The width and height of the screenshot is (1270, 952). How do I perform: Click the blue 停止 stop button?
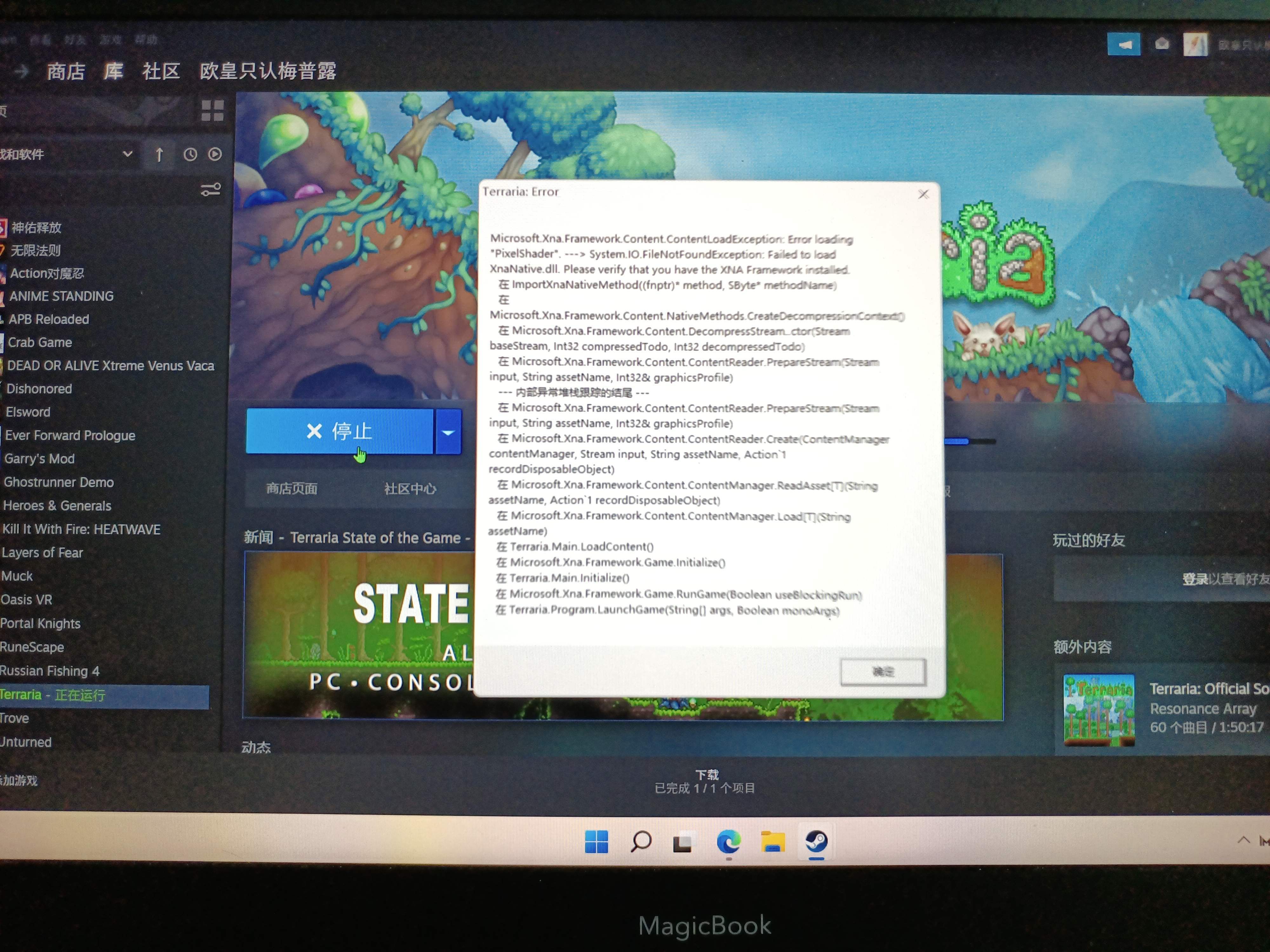[339, 431]
